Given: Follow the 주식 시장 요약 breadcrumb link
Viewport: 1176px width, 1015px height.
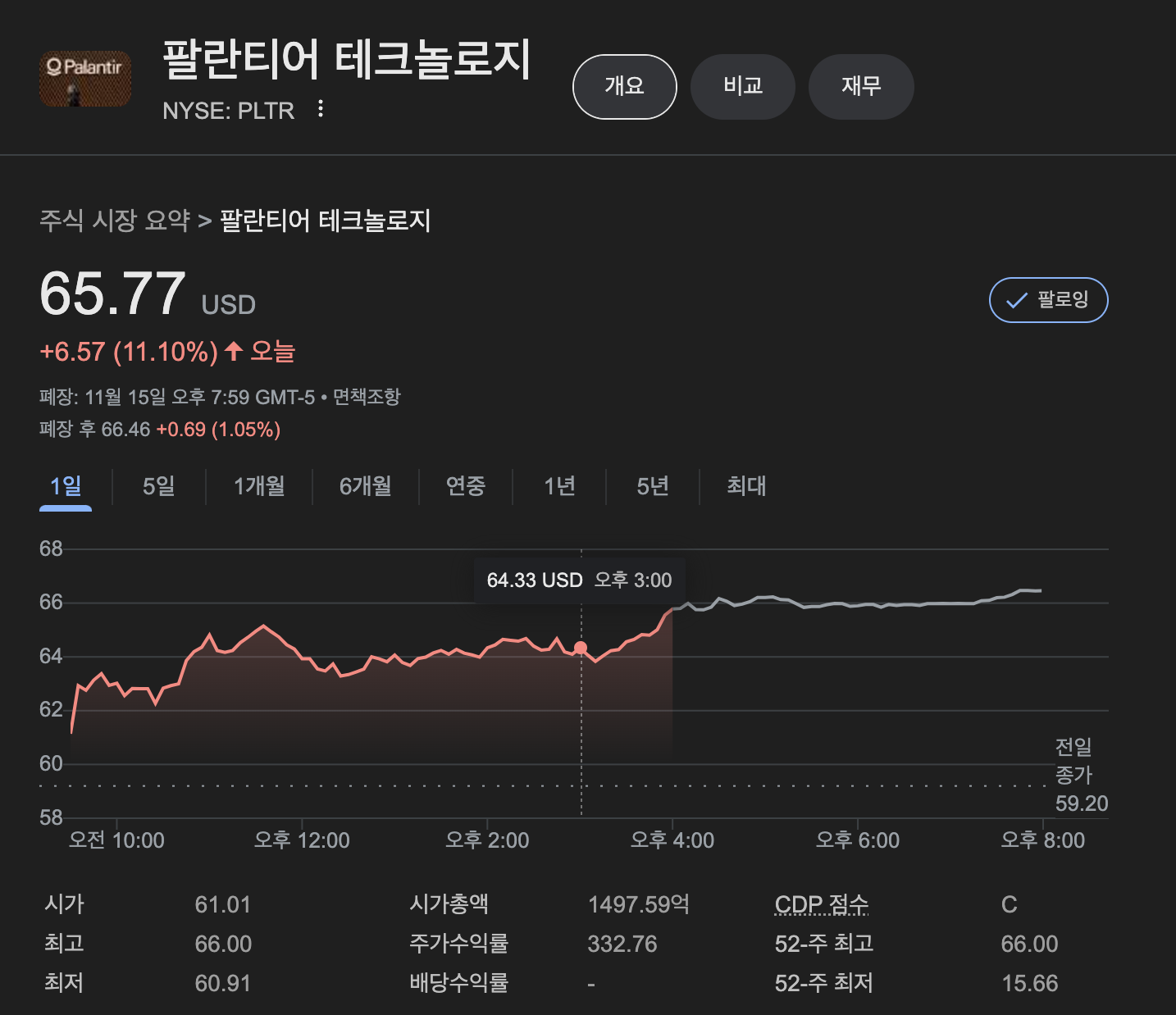Looking at the screenshot, I should (115, 221).
